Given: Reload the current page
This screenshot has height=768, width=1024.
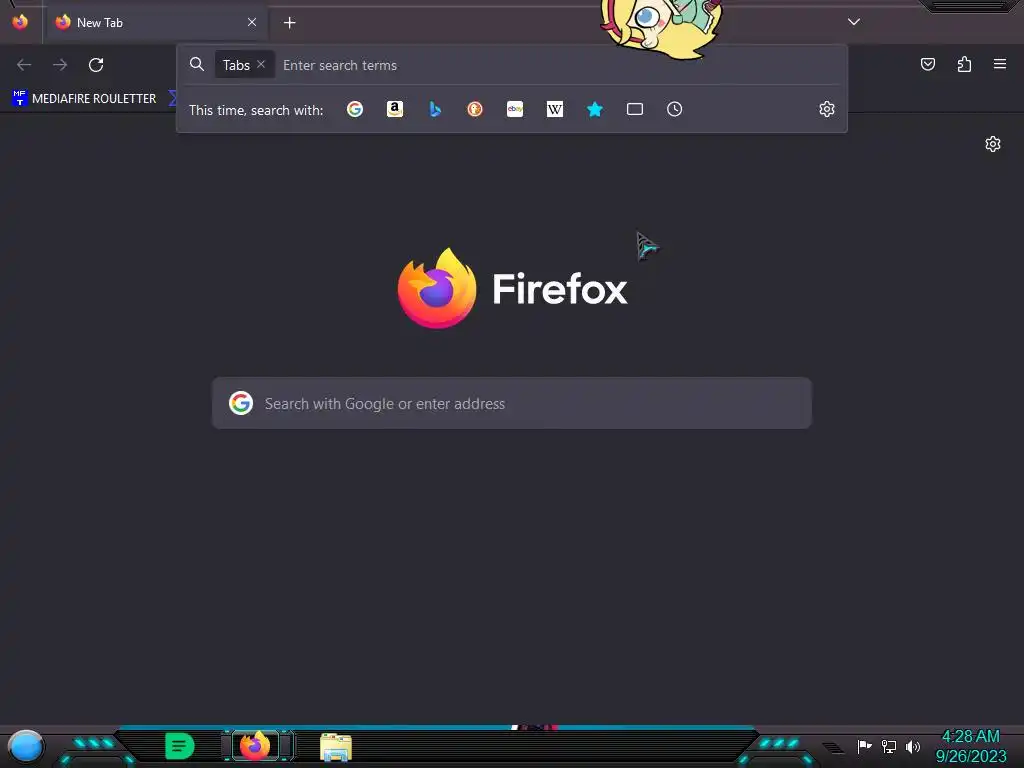Looking at the screenshot, I should point(96,65).
